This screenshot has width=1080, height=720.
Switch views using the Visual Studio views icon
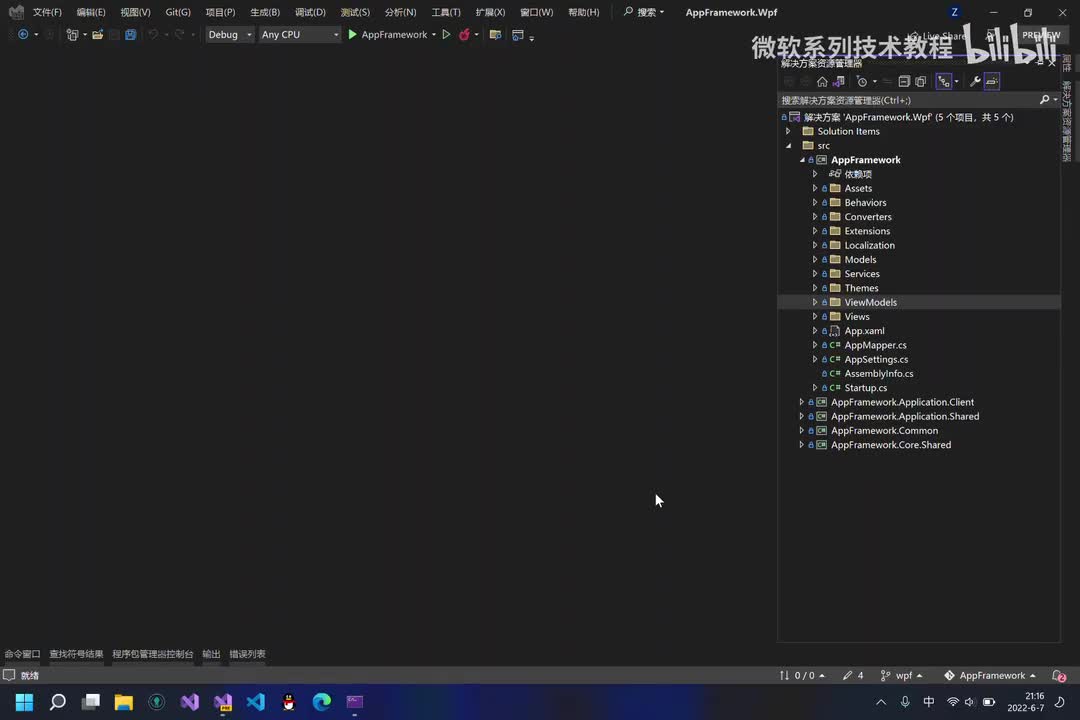[838, 82]
